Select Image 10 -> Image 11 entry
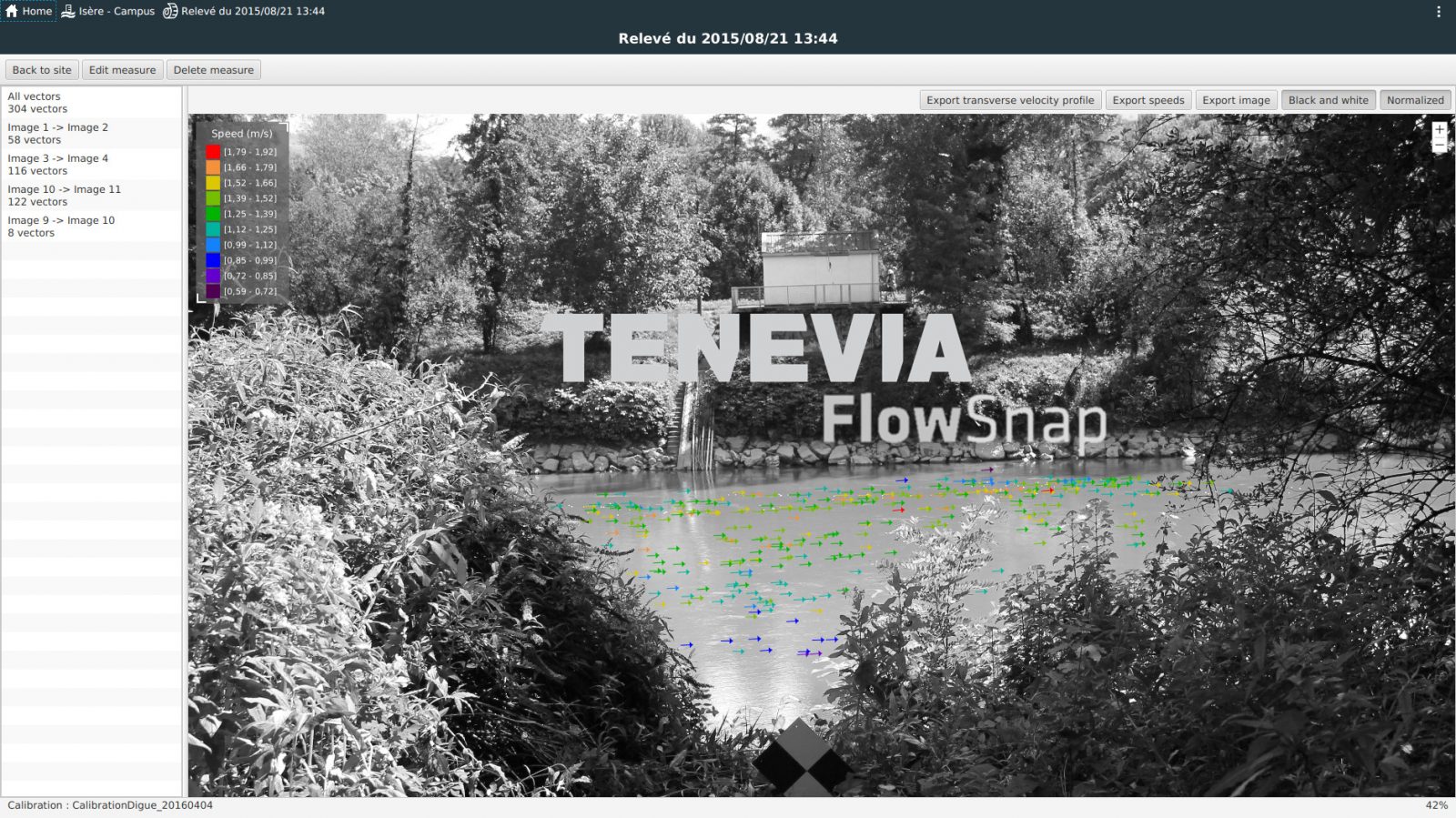1456x818 pixels. coord(91,196)
